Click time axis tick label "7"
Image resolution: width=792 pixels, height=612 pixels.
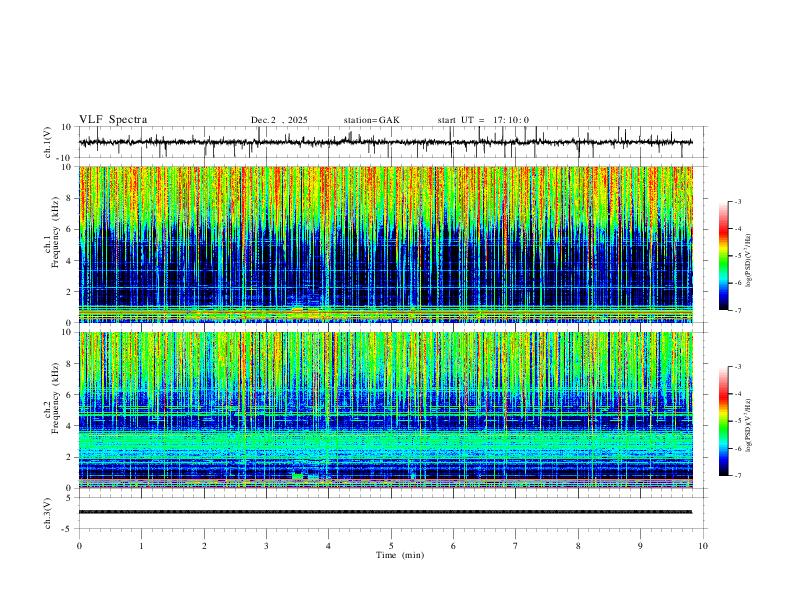(x=516, y=546)
